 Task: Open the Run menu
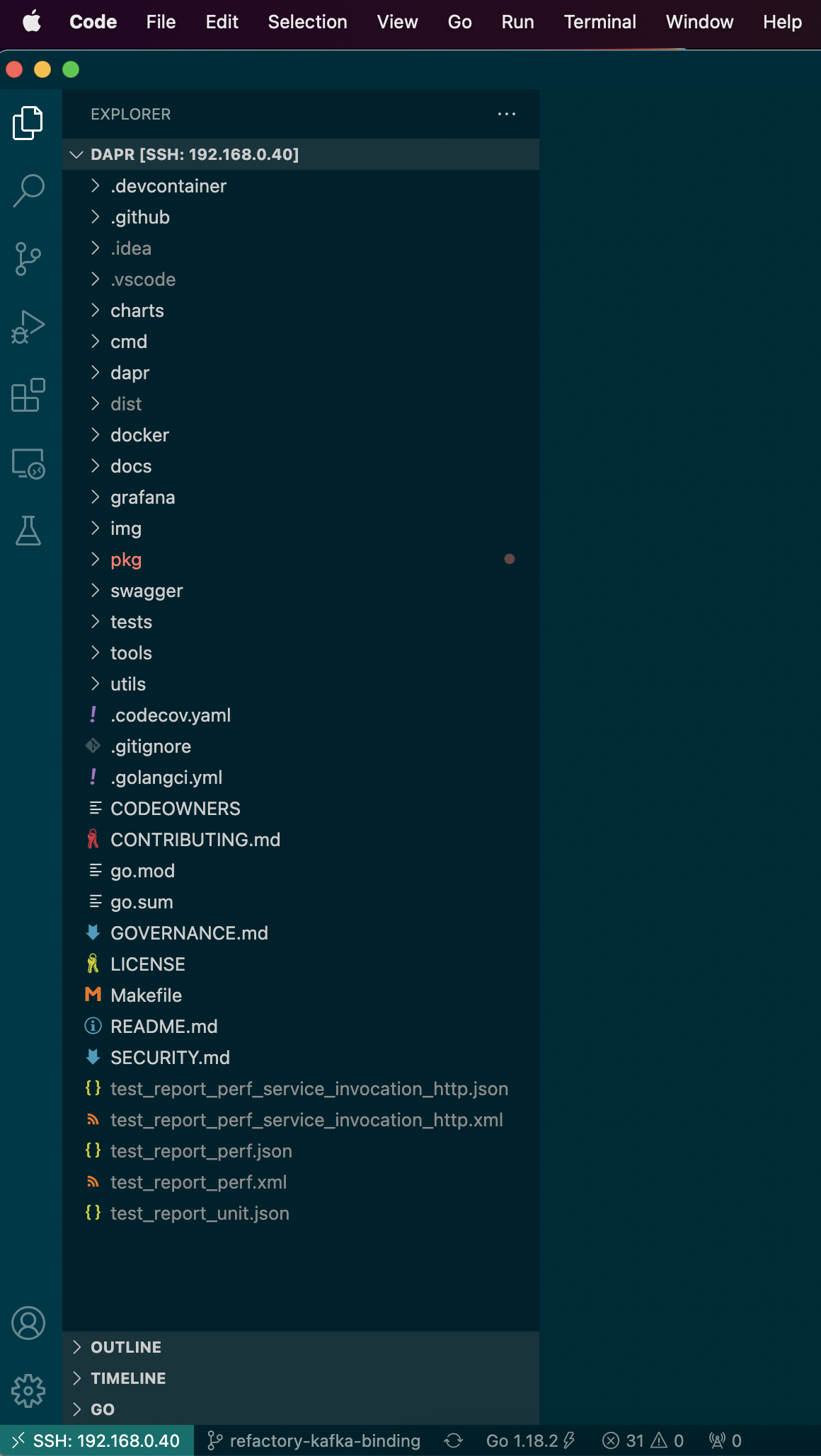(517, 22)
